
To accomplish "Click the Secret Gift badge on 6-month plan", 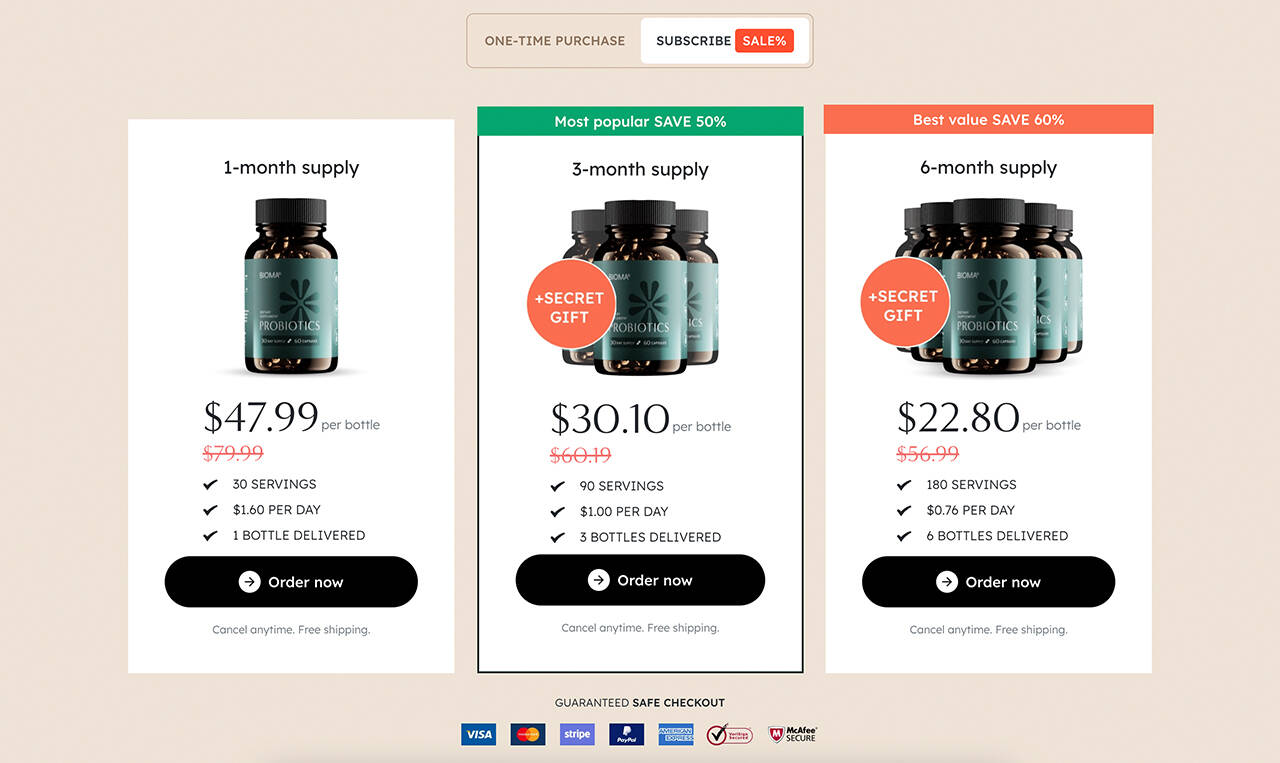I will point(904,302).
